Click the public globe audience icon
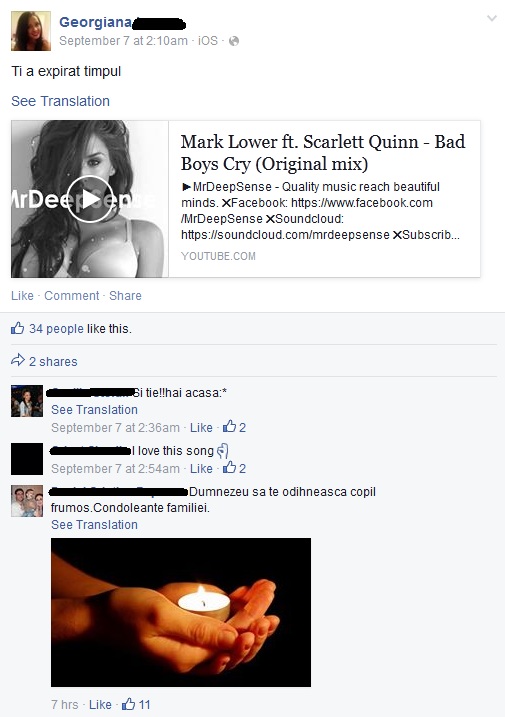 [234, 41]
